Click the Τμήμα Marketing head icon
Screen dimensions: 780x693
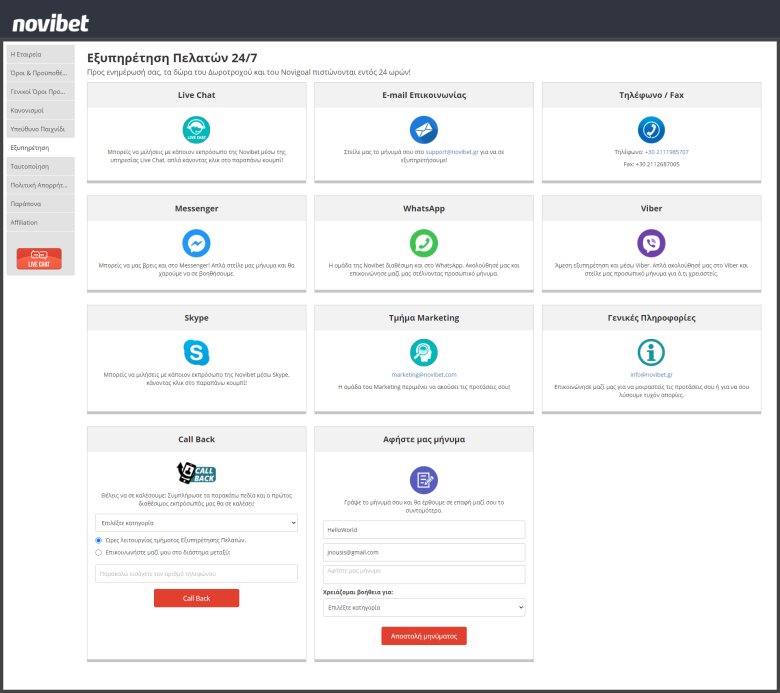point(424,353)
